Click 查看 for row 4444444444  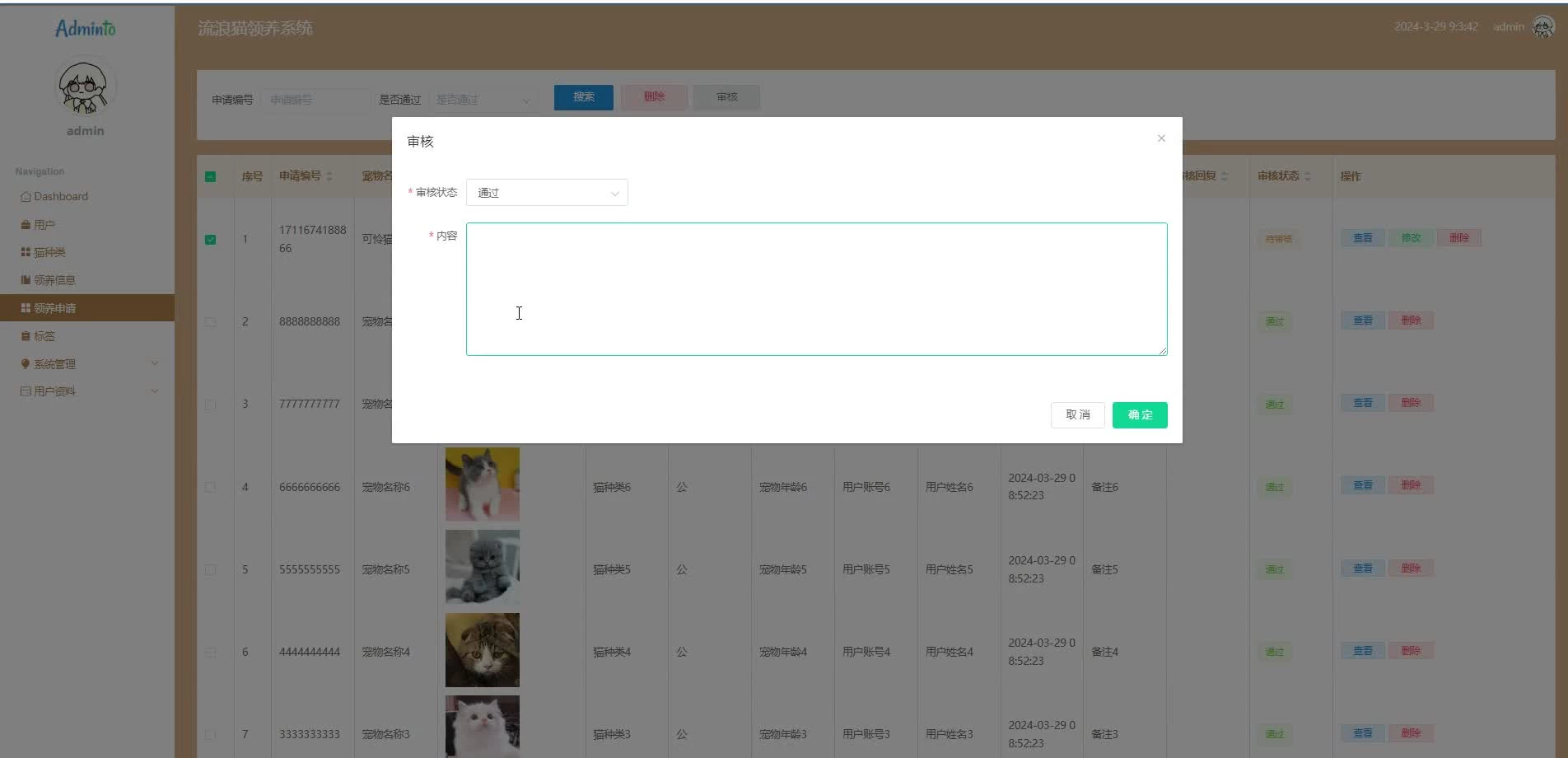coord(1363,651)
